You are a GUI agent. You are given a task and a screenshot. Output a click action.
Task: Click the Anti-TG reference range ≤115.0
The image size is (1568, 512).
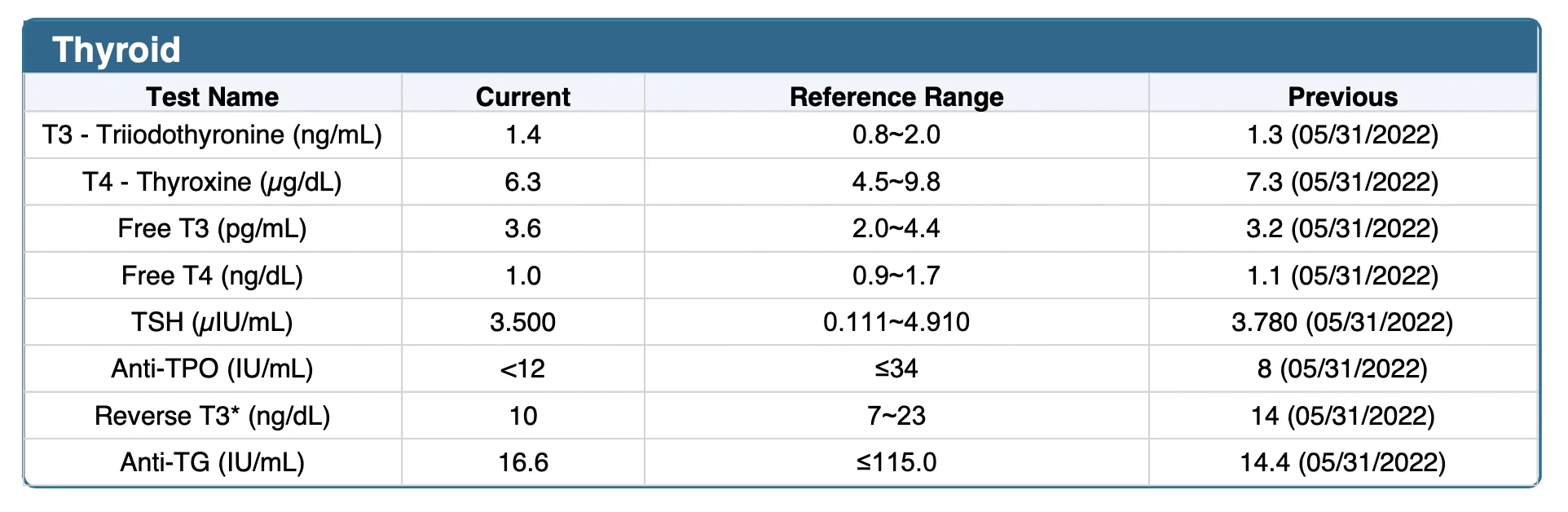(x=896, y=462)
